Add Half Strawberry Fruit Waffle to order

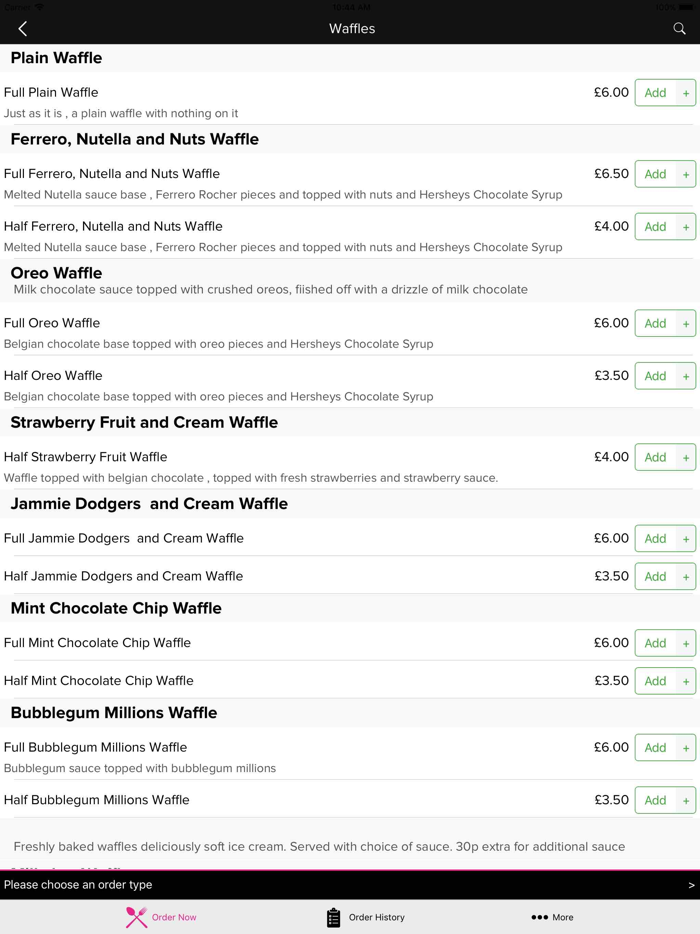(665, 457)
